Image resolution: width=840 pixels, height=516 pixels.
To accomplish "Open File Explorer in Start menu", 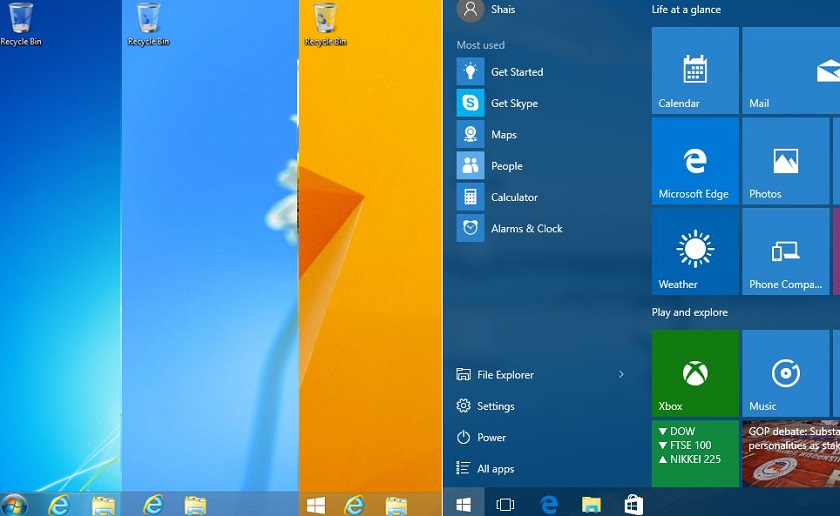I will tap(495, 375).
